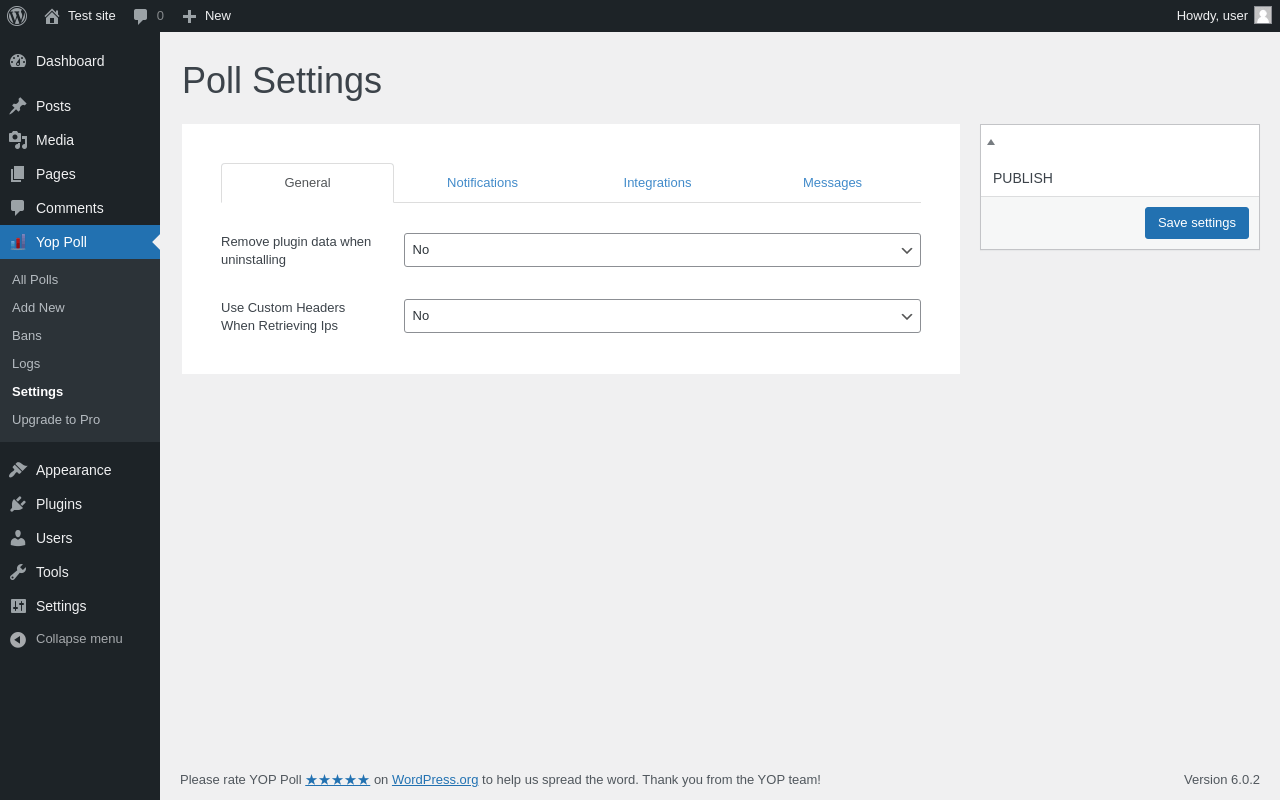Click the WordPress logo icon
Screen dimensions: 1280x800
[17, 16]
